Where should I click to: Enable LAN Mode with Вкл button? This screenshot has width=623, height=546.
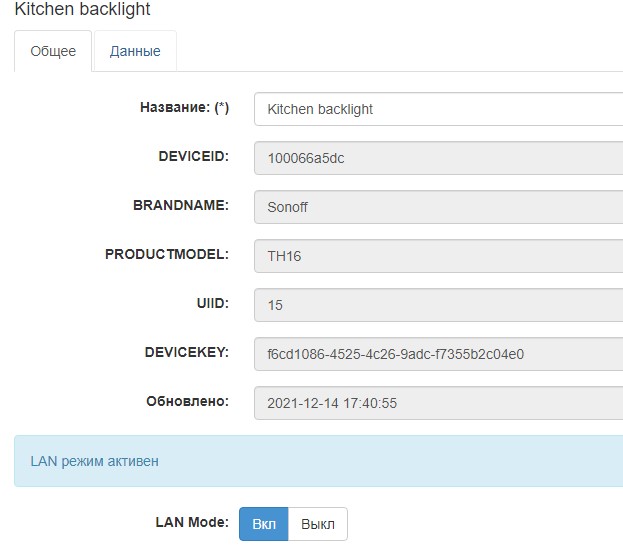click(264, 524)
